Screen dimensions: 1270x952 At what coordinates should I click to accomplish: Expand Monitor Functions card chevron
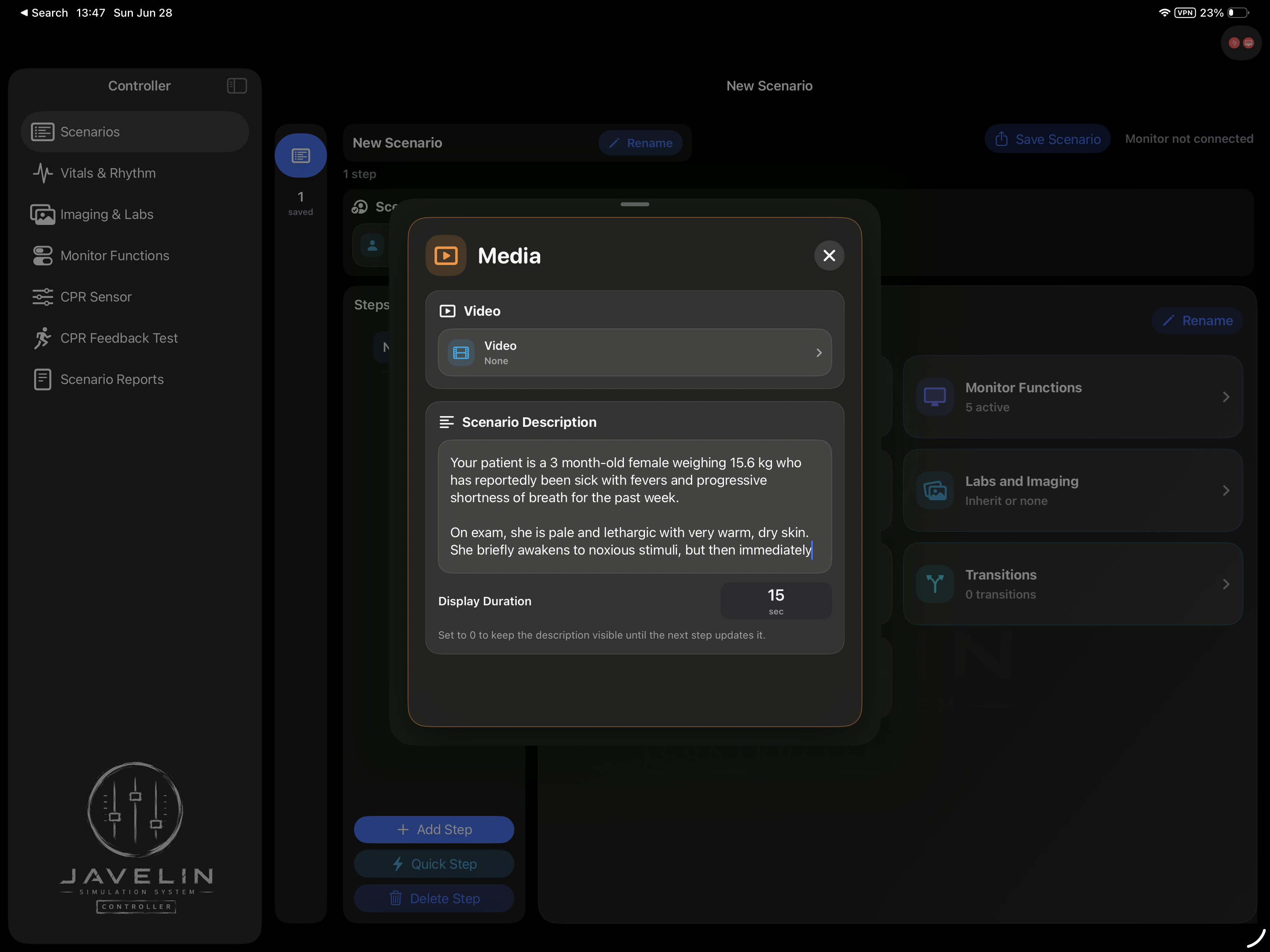(x=1226, y=397)
